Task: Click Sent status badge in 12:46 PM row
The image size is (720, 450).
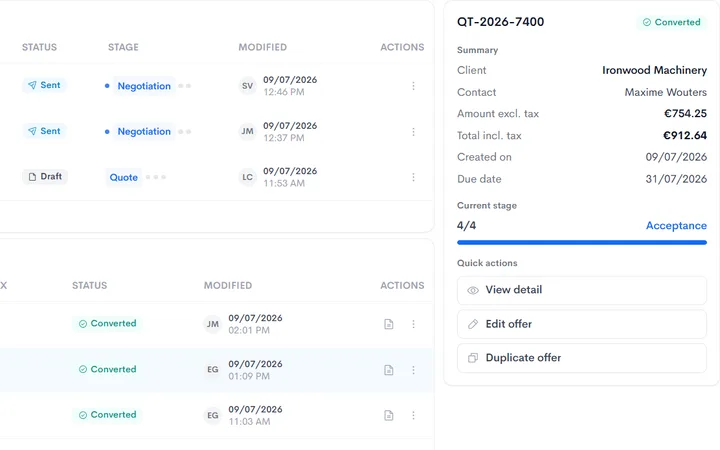Action: click(x=44, y=85)
